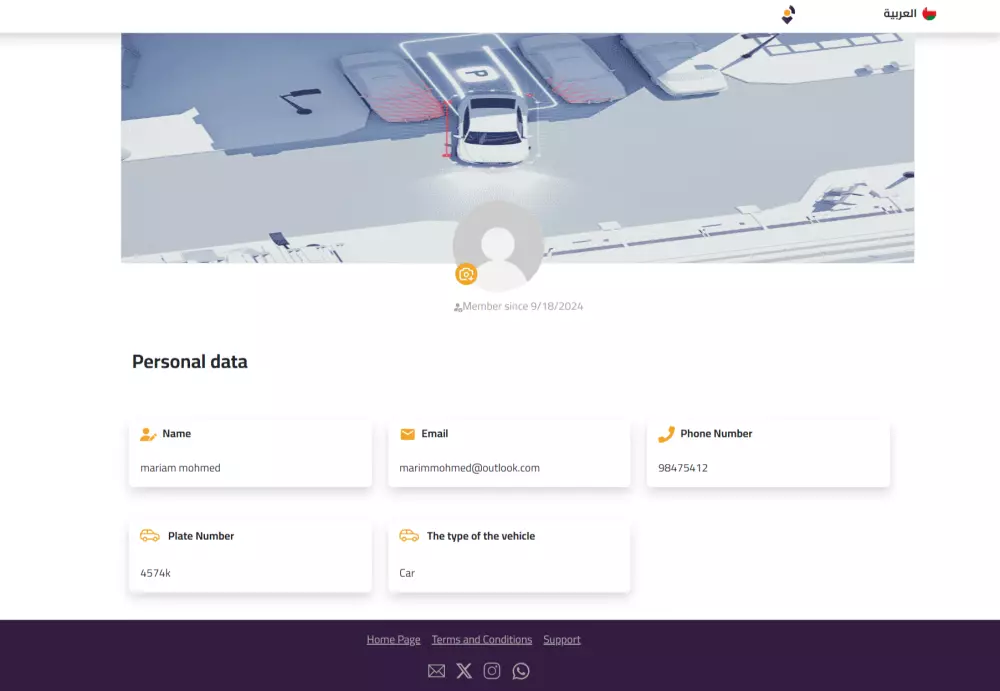Open the Support link

click(562, 639)
